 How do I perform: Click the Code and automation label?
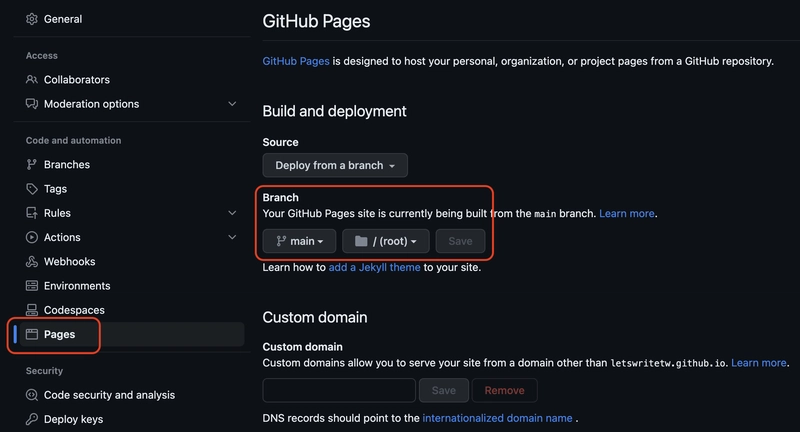(x=73, y=140)
